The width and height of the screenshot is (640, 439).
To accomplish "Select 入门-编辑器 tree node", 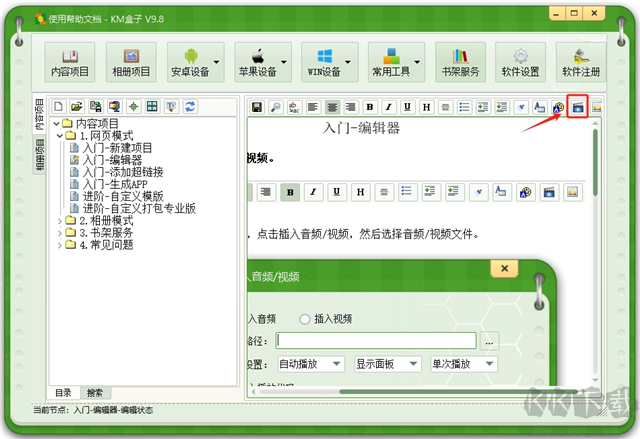I will 112,160.
